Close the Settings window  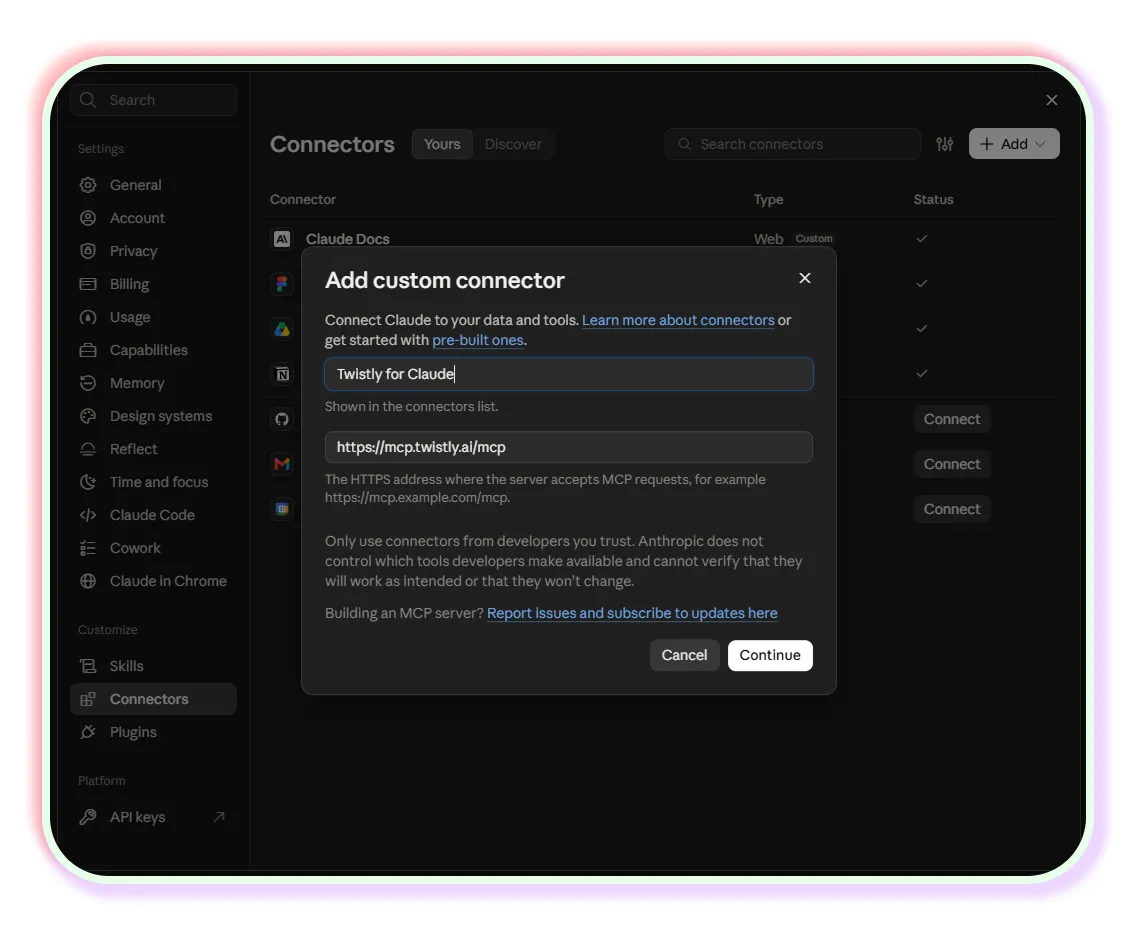point(1052,100)
